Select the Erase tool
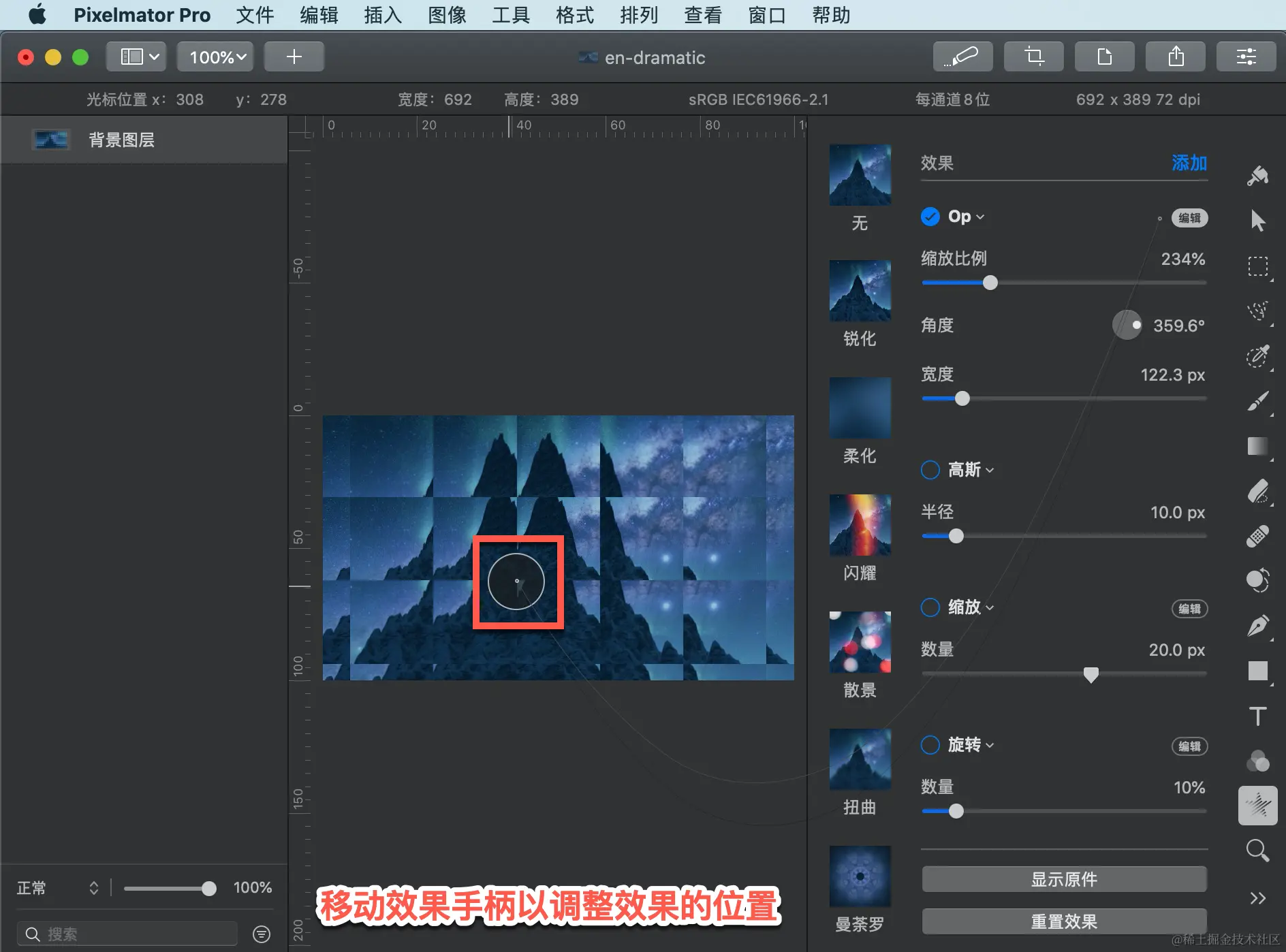 coord(1257,491)
